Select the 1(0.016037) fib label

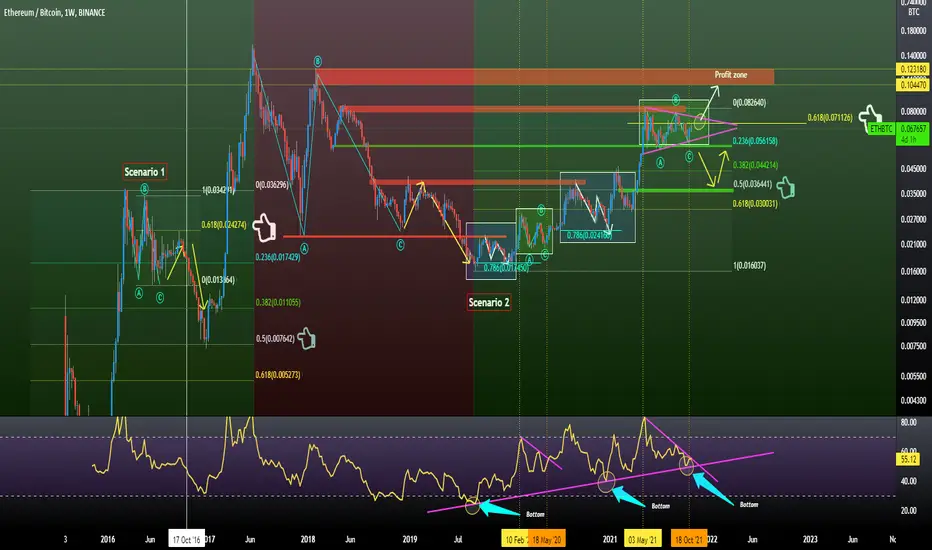point(749,265)
